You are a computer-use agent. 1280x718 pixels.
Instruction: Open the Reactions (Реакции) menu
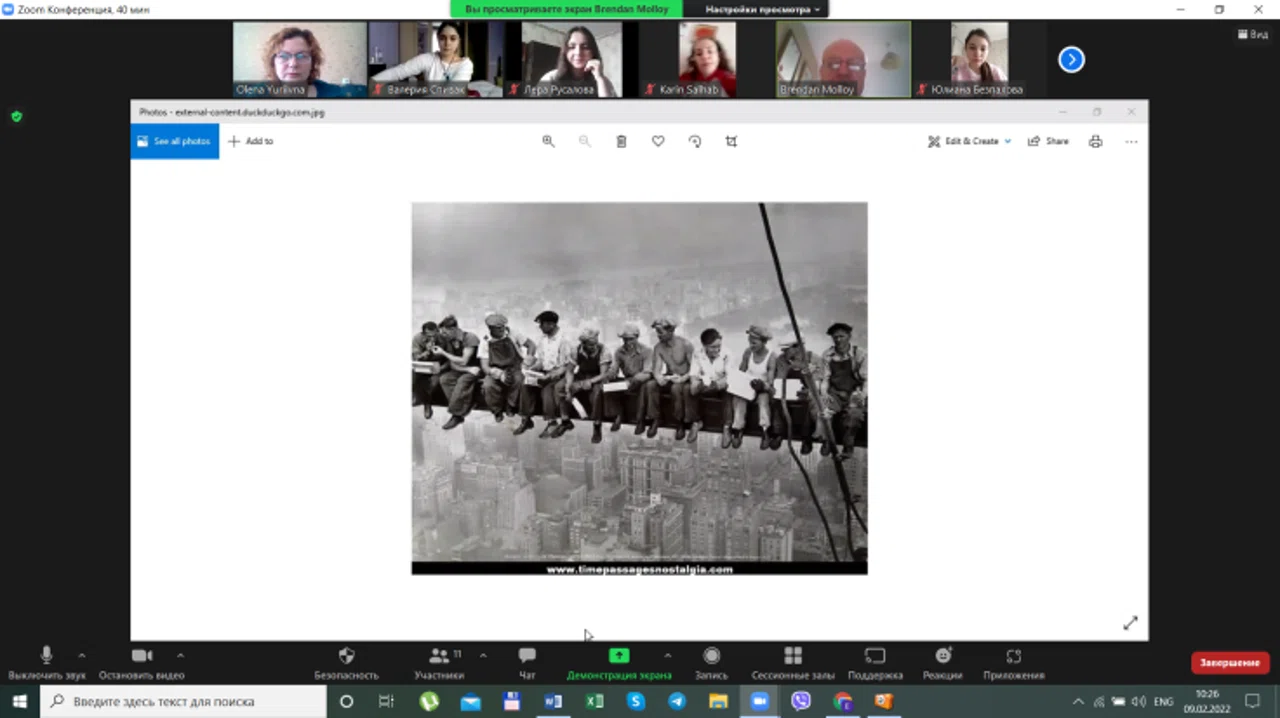coord(943,662)
